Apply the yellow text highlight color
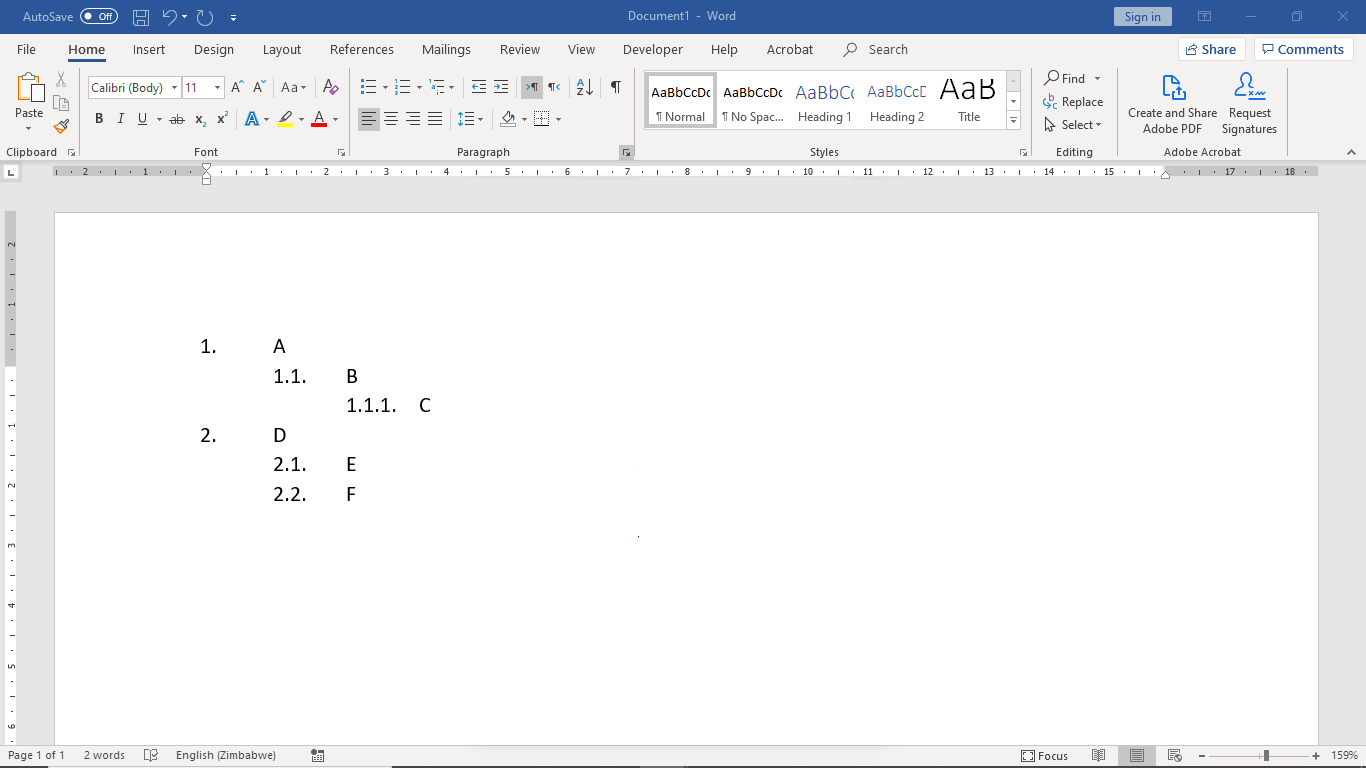 285,119
